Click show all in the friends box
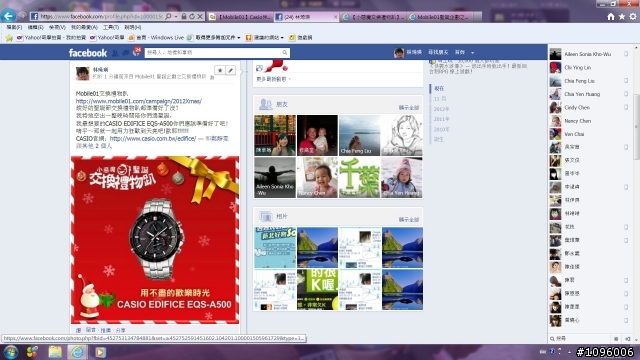Screen dimensions: 640x360 (x=409, y=108)
